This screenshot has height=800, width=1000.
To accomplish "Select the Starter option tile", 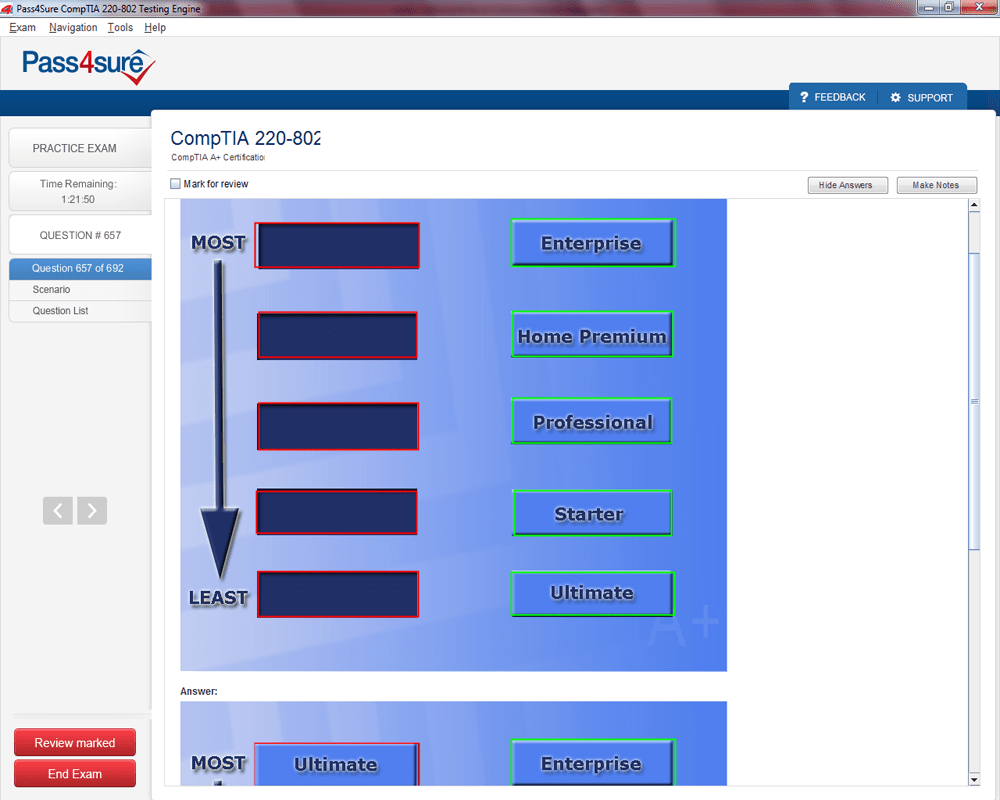I will (592, 513).
